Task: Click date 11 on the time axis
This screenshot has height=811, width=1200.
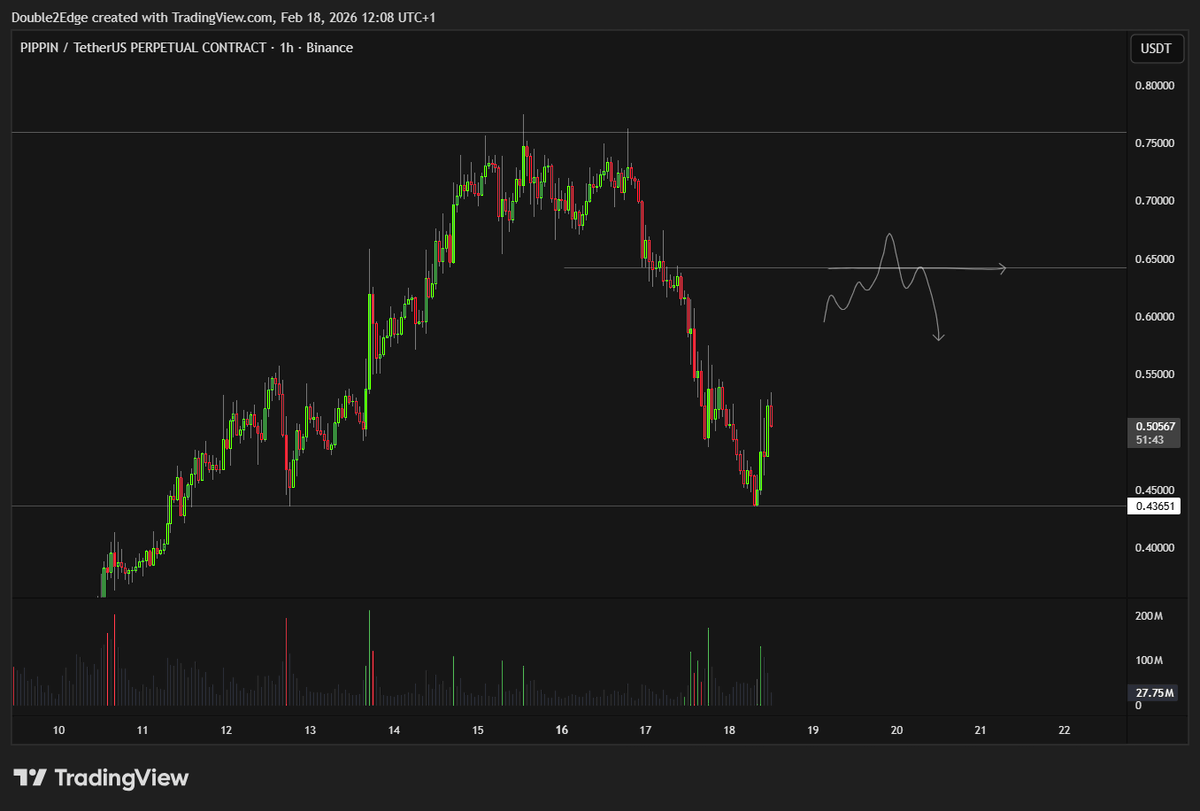Action: pyautogui.click(x=143, y=730)
